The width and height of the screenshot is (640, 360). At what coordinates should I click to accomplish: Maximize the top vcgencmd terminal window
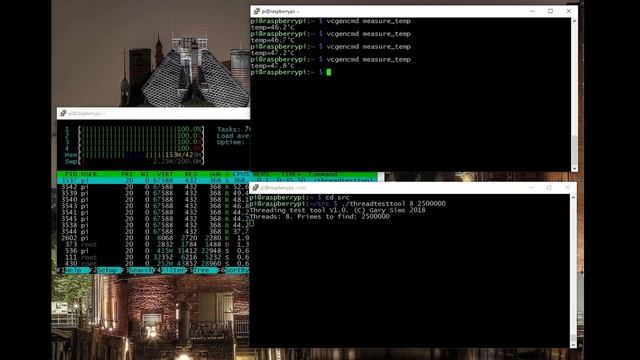tap(550, 11)
